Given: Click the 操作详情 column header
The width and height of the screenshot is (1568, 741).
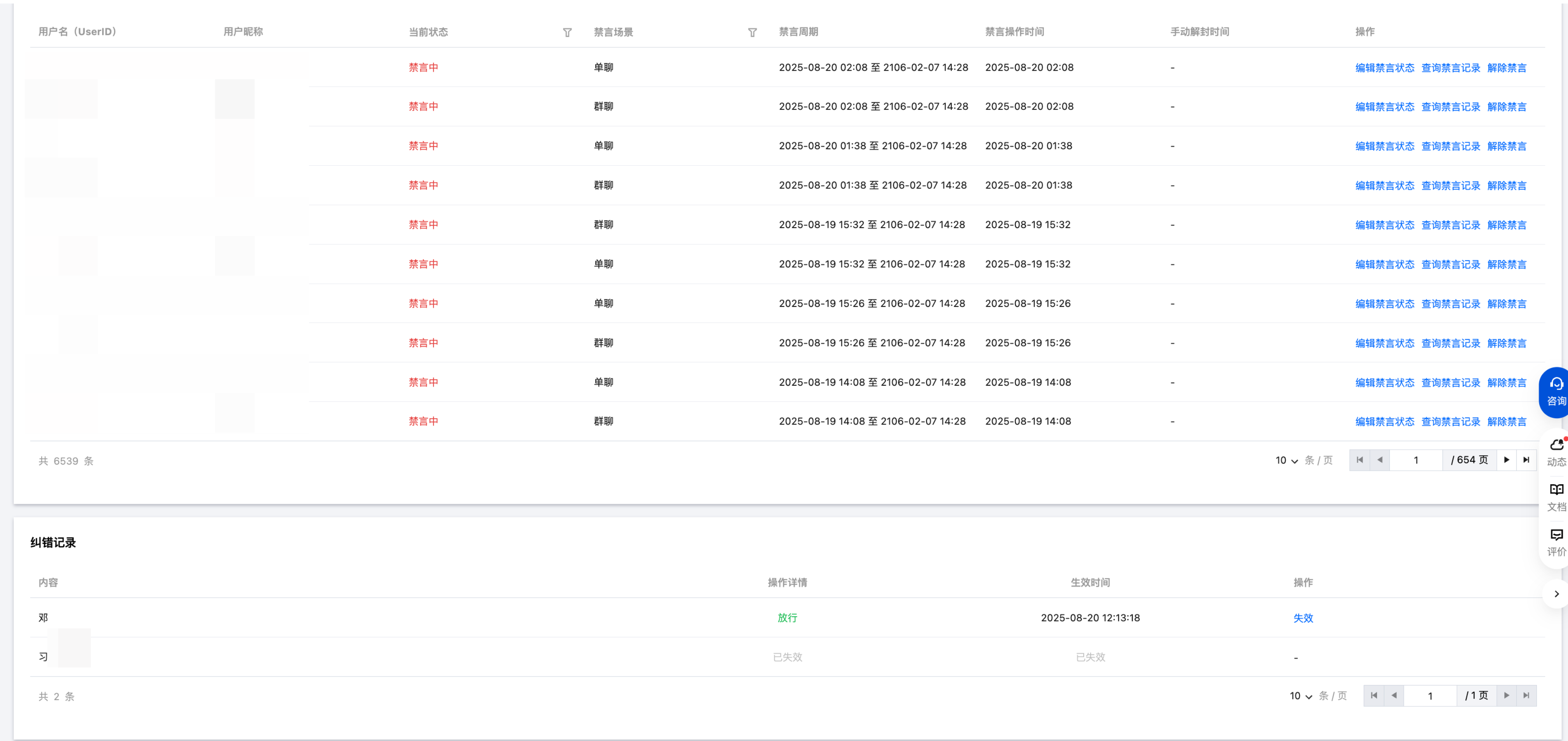Looking at the screenshot, I should (787, 582).
